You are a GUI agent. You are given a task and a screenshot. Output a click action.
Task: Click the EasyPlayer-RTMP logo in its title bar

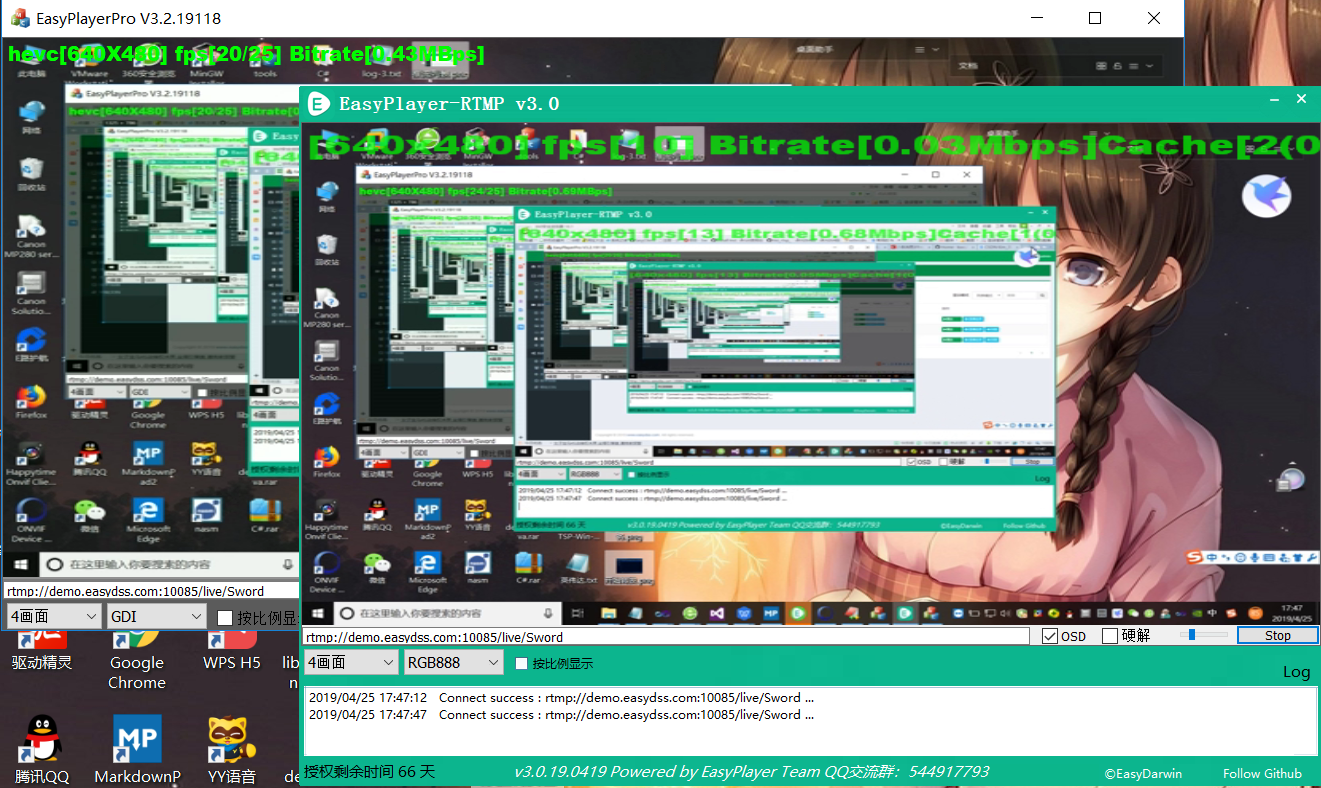pos(318,104)
